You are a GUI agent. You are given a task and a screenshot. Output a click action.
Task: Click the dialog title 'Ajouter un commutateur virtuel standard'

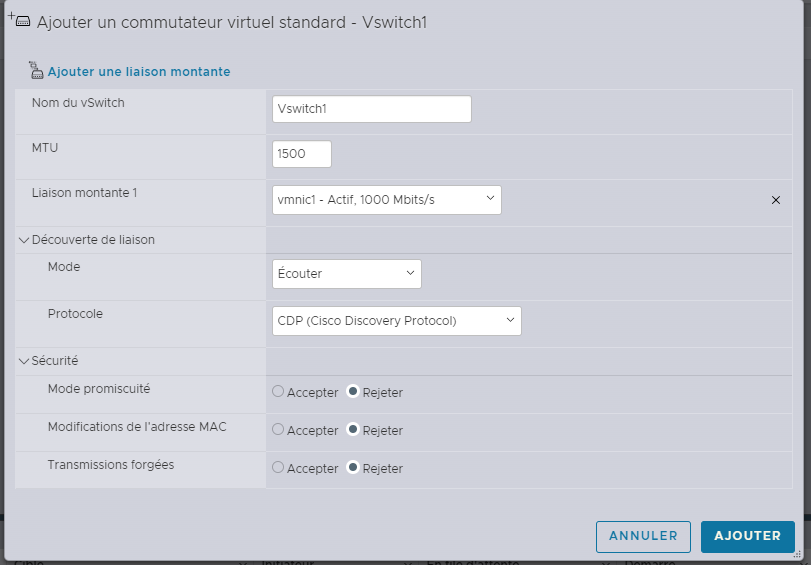[x=232, y=22]
